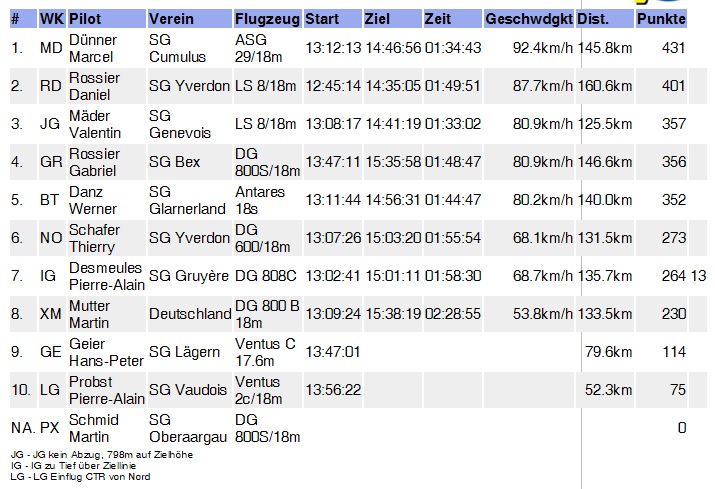Click the SG Bex club cell

coord(175,162)
